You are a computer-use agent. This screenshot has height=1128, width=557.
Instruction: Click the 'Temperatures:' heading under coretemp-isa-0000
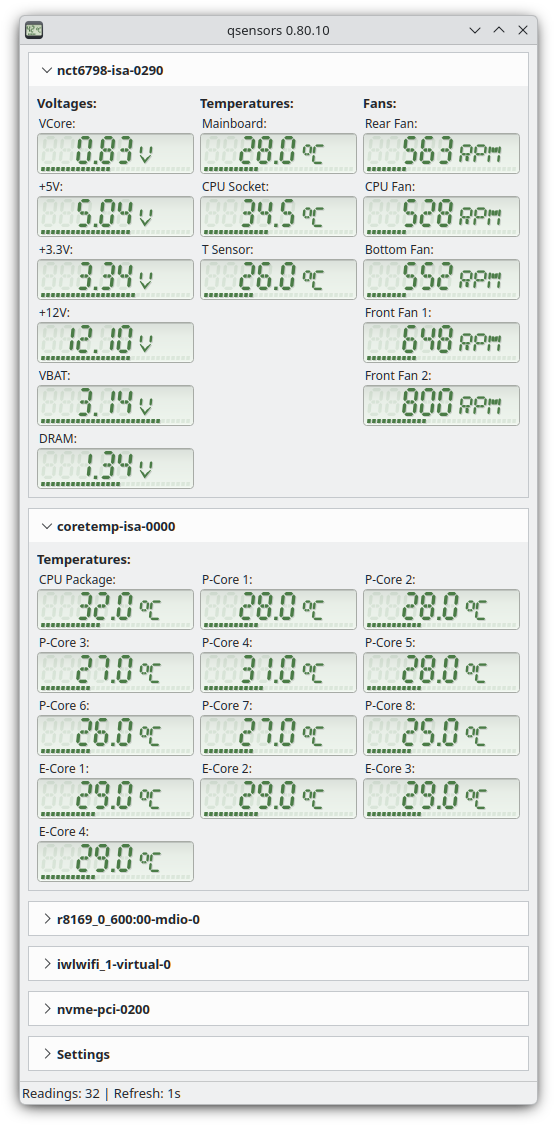coord(84,559)
